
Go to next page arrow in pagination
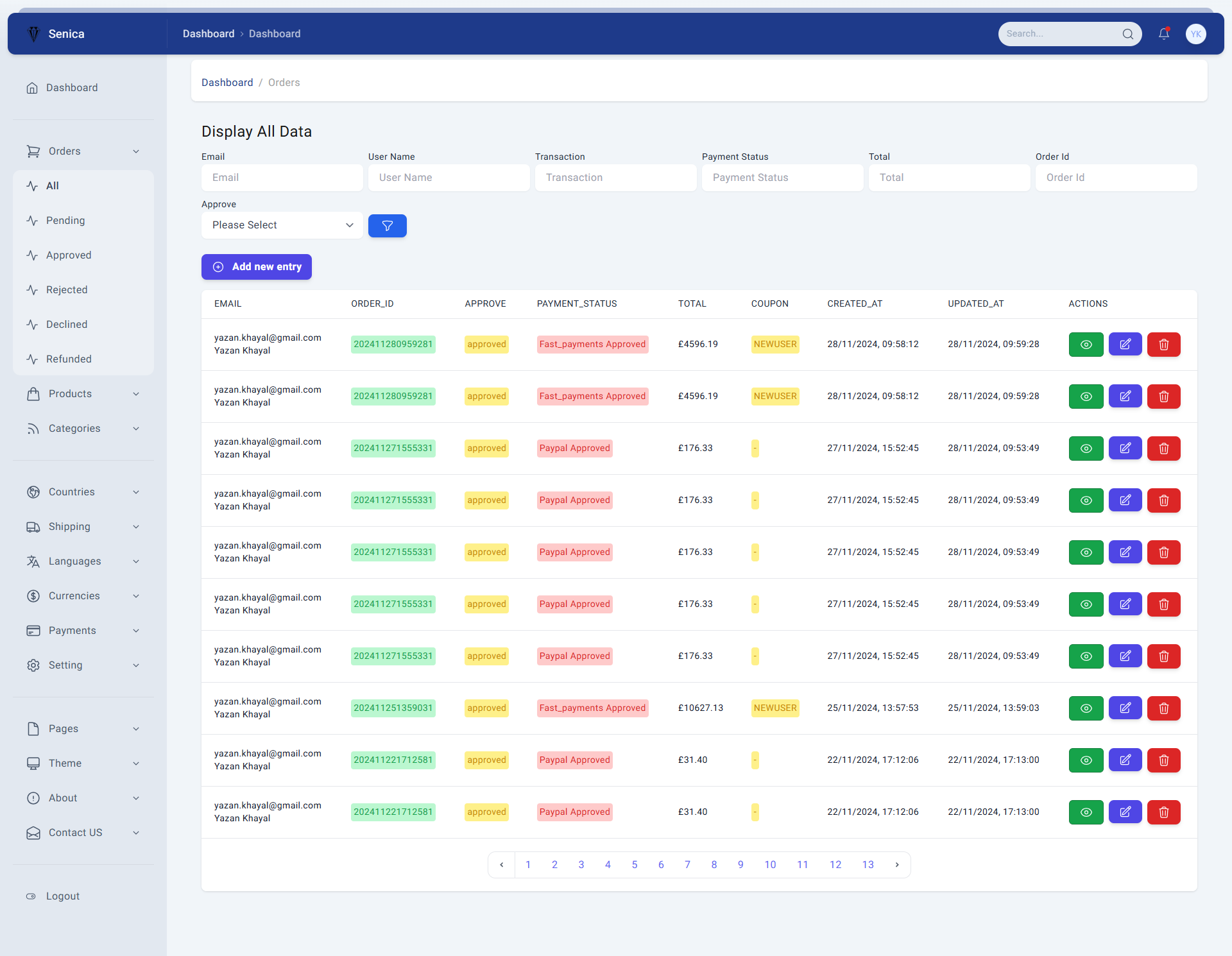897,865
